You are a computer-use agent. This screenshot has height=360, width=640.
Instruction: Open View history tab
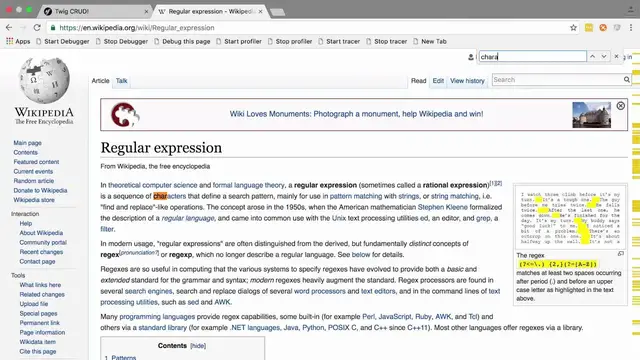coord(467,81)
